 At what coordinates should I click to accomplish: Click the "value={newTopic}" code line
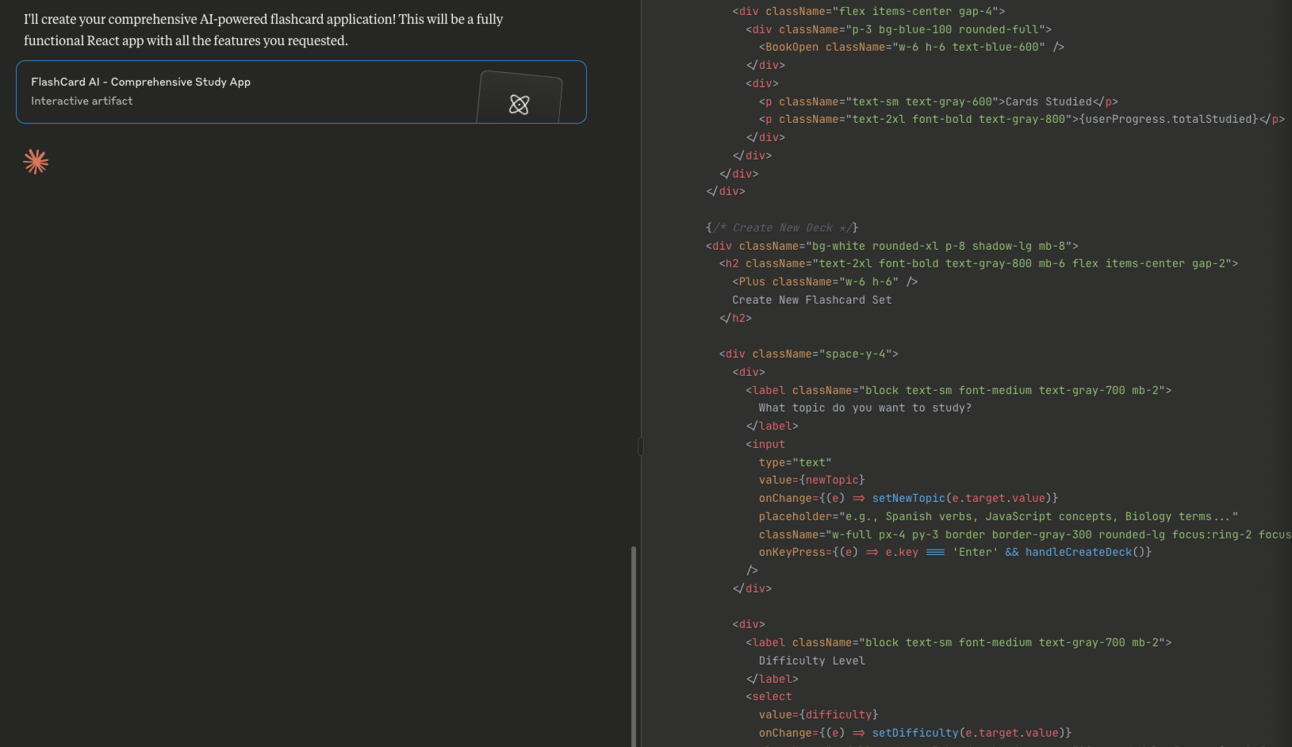coord(812,480)
